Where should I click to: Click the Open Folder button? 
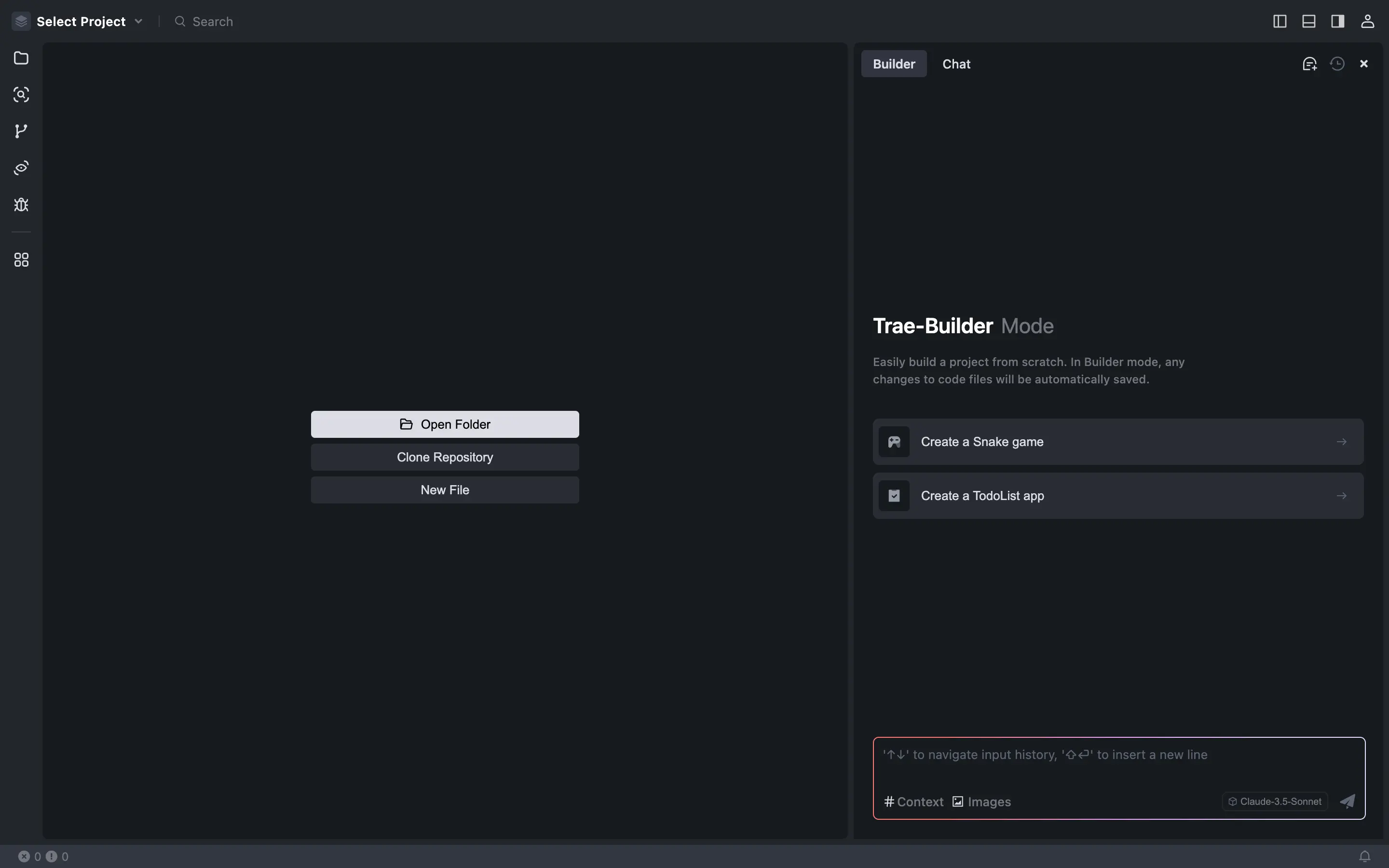pos(445,424)
